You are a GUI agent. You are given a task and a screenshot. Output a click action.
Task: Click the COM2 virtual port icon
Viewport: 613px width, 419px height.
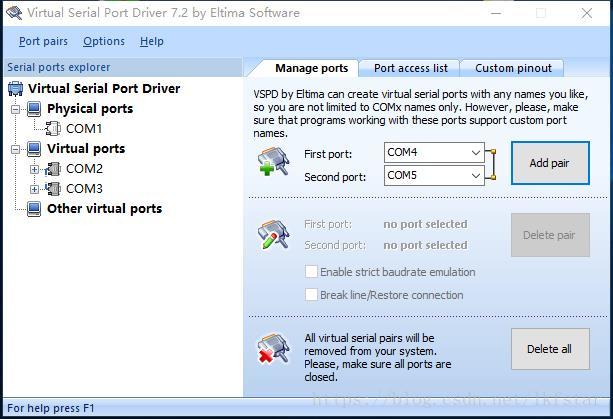tap(52, 169)
